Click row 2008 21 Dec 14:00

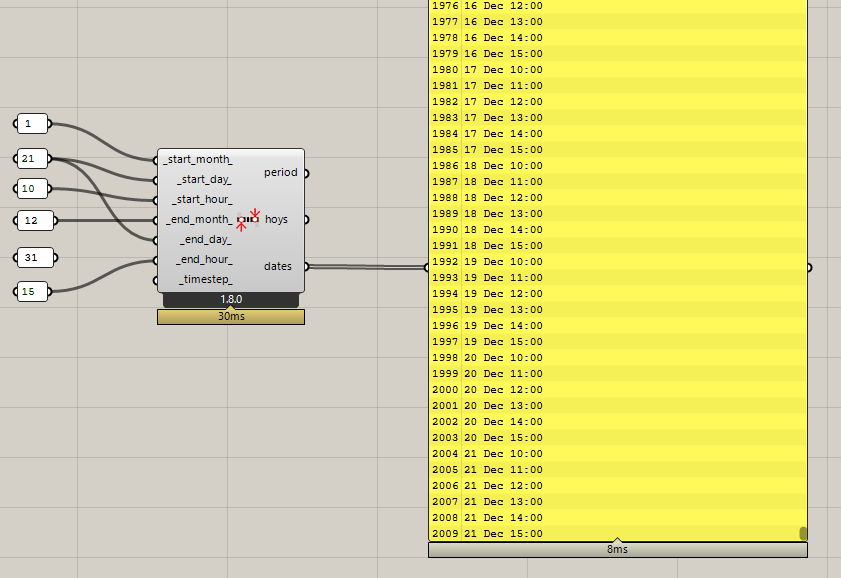(x=618, y=518)
